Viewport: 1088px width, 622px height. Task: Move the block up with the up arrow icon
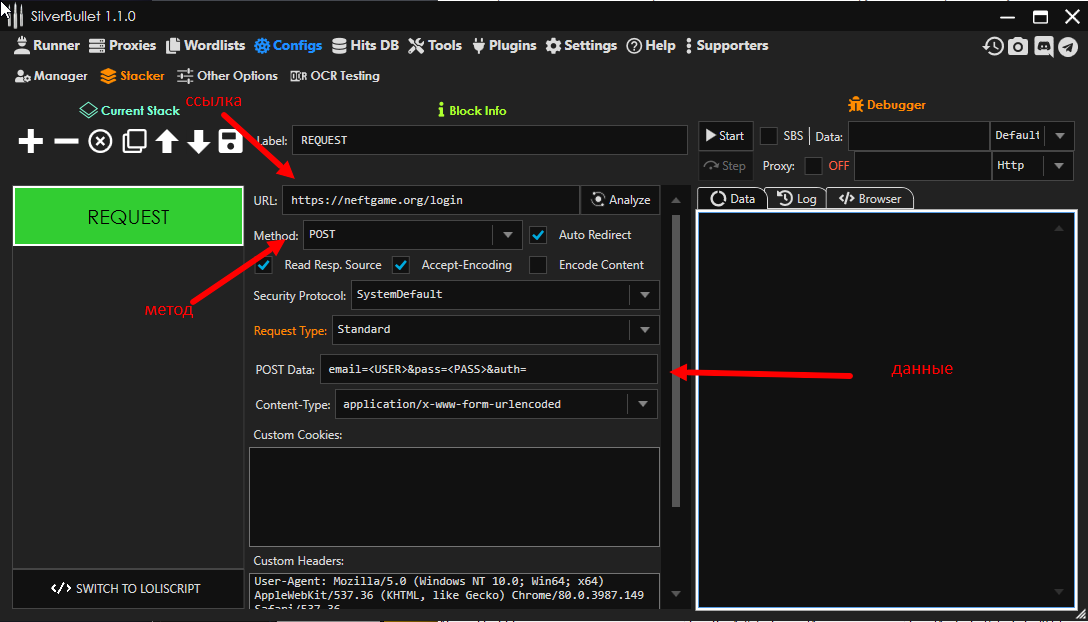click(167, 142)
